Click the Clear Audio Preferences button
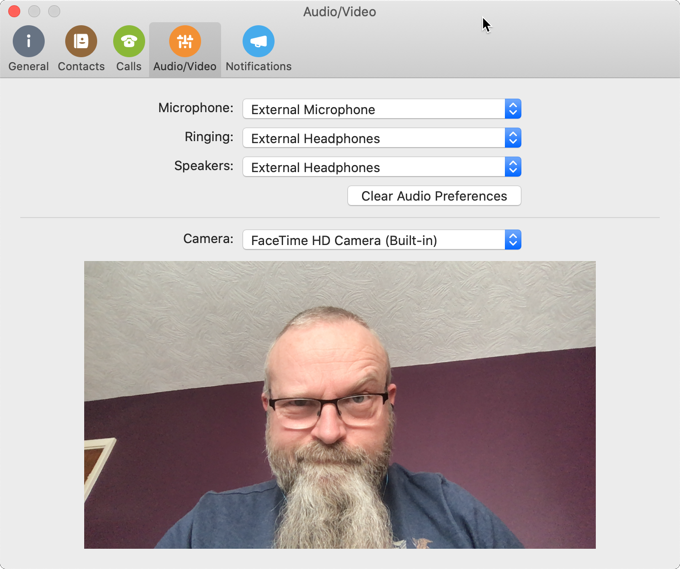 coord(434,196)
